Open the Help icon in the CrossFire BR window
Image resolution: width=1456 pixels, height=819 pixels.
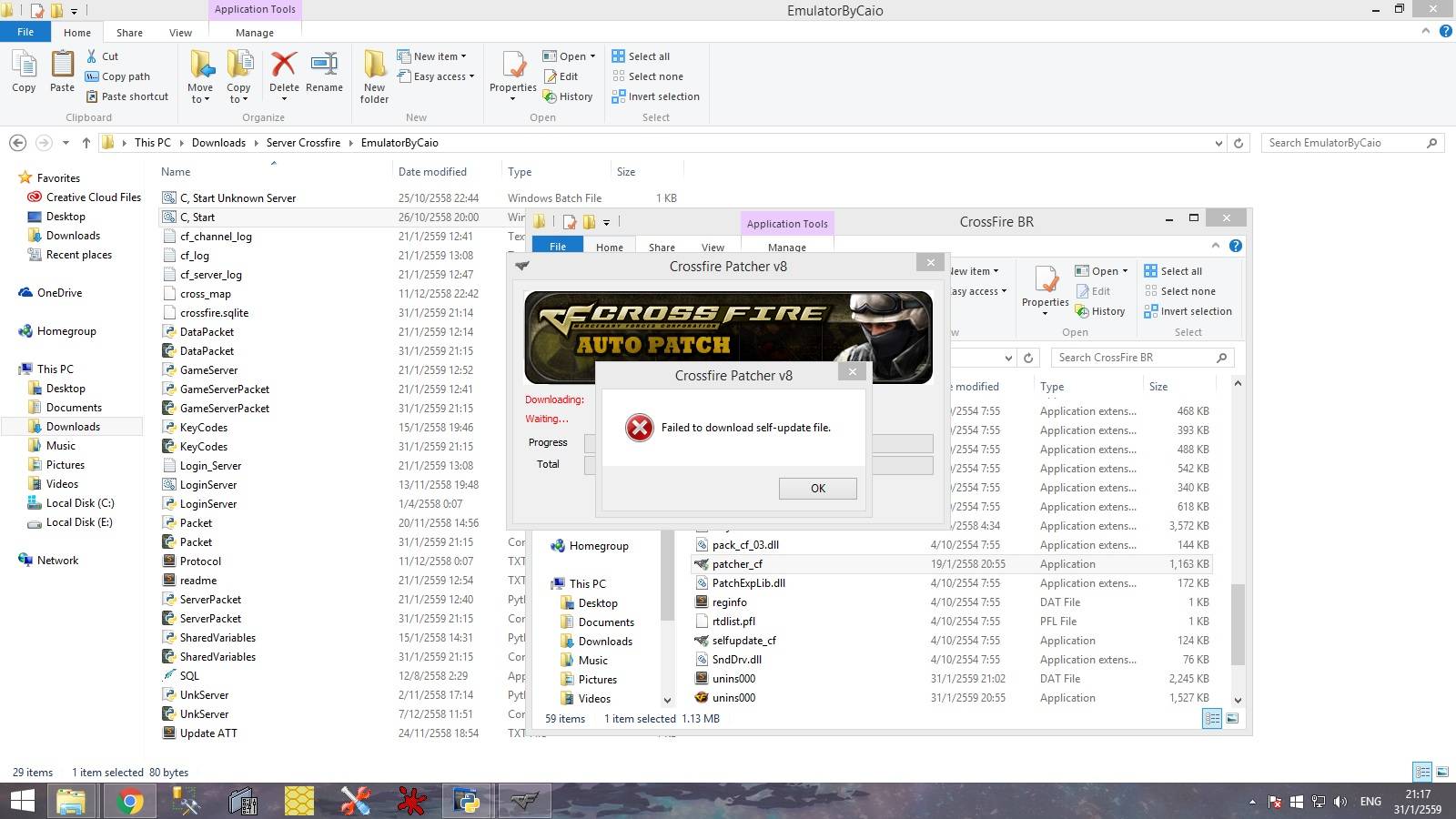click(1235, 246)
